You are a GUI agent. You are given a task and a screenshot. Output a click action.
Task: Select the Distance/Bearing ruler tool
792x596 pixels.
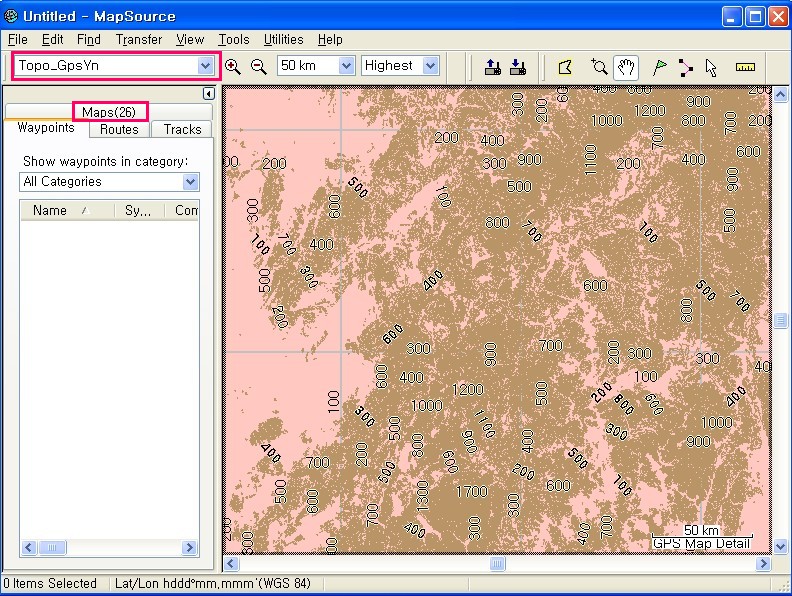tap(745, 67)
